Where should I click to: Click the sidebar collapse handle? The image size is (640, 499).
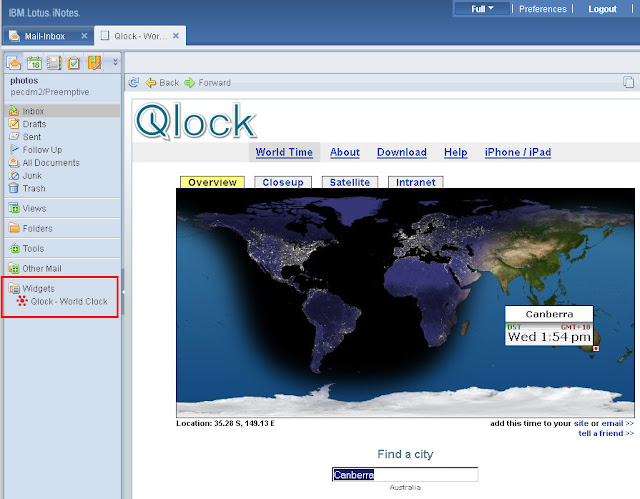coord(123,292)
